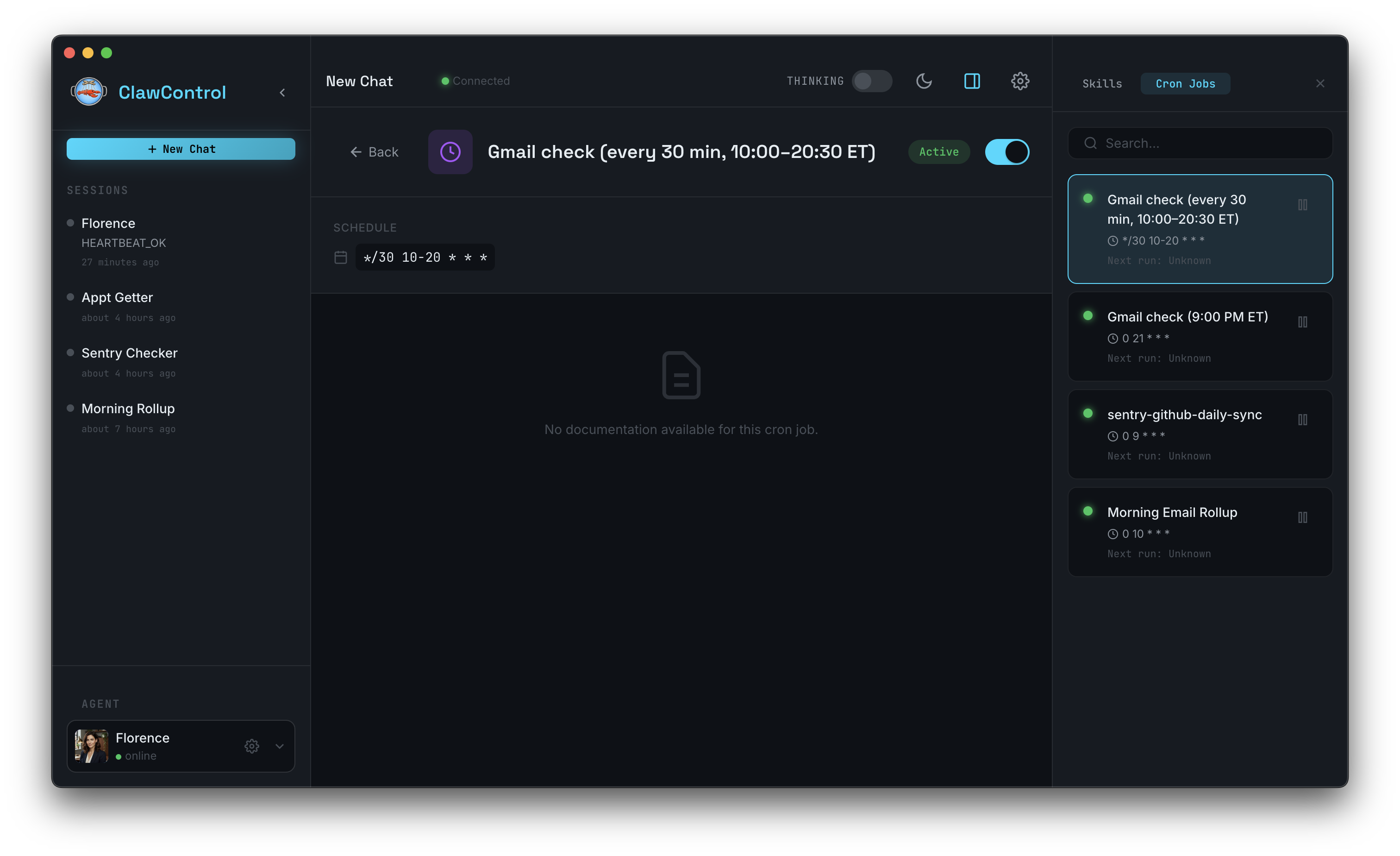
Task: Open settings with the gear icon
Action: (x=1020, y=81)
